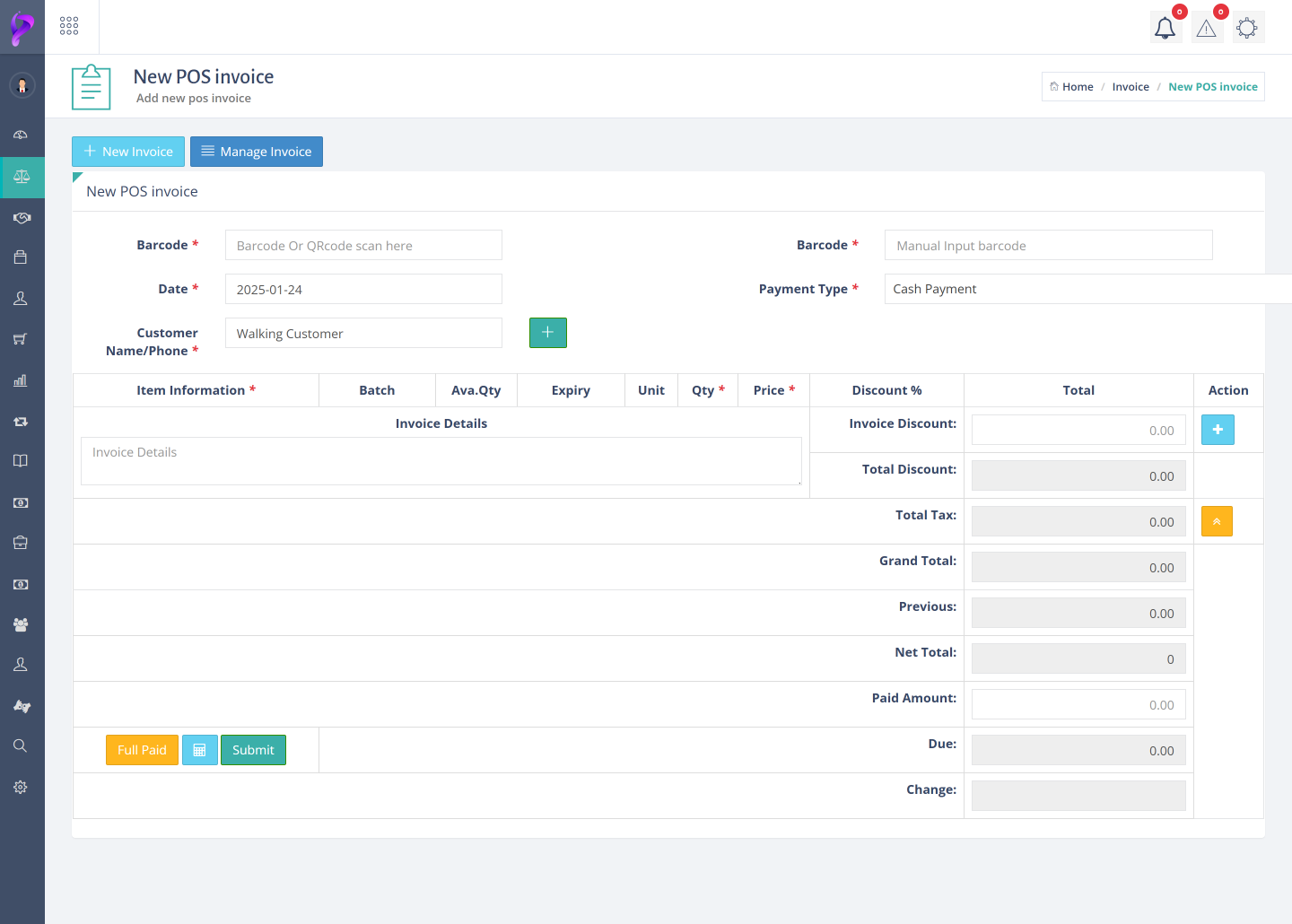This screenshot has width=1292, height=924.
Task: Open the handshake sidebar icon
Action: tap(22, 218)
